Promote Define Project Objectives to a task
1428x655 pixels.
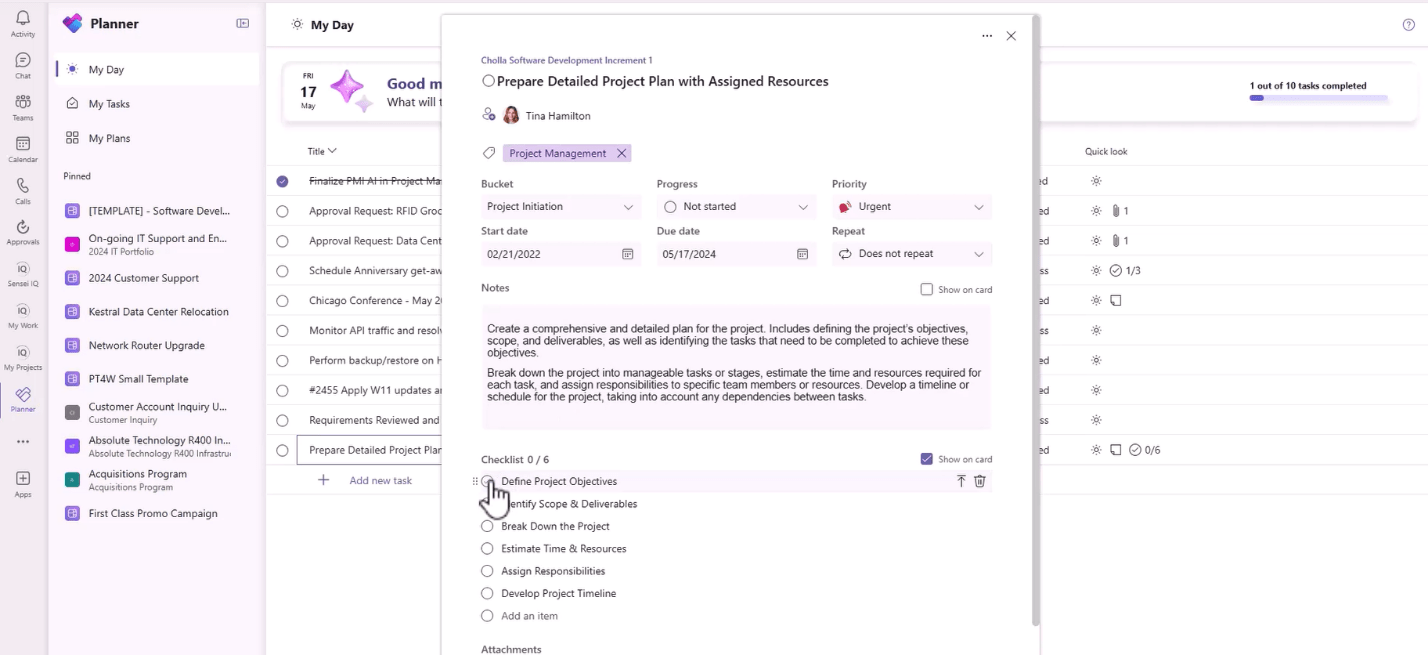pos(961,481)
